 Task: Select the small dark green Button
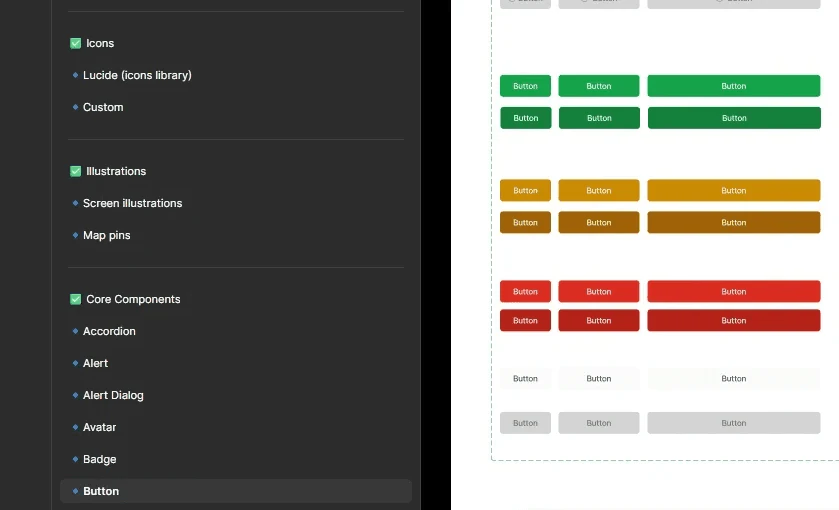coord(525,118)
